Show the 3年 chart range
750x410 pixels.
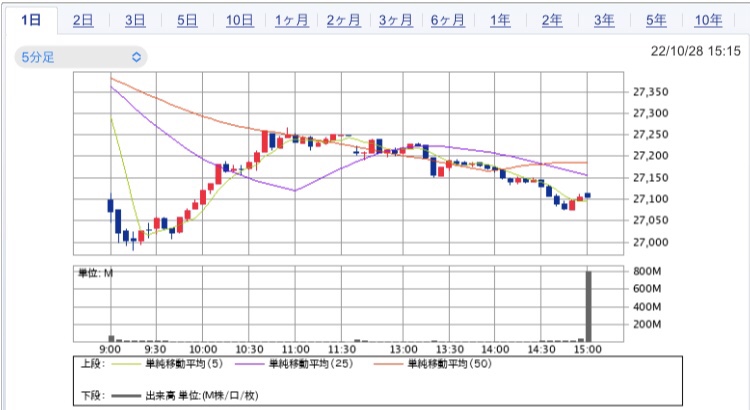click(604, 21)
